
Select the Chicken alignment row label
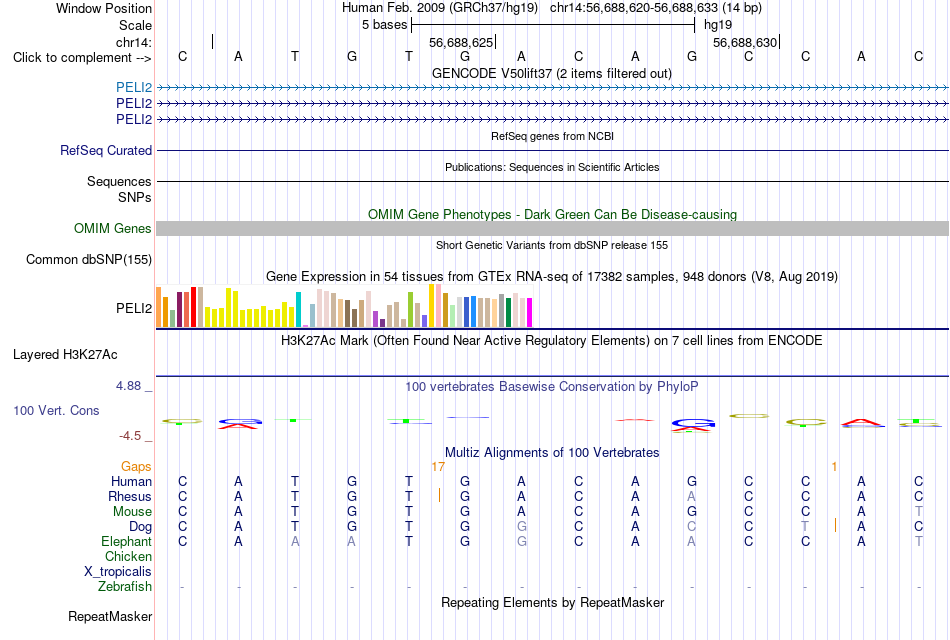coord(128,556)
